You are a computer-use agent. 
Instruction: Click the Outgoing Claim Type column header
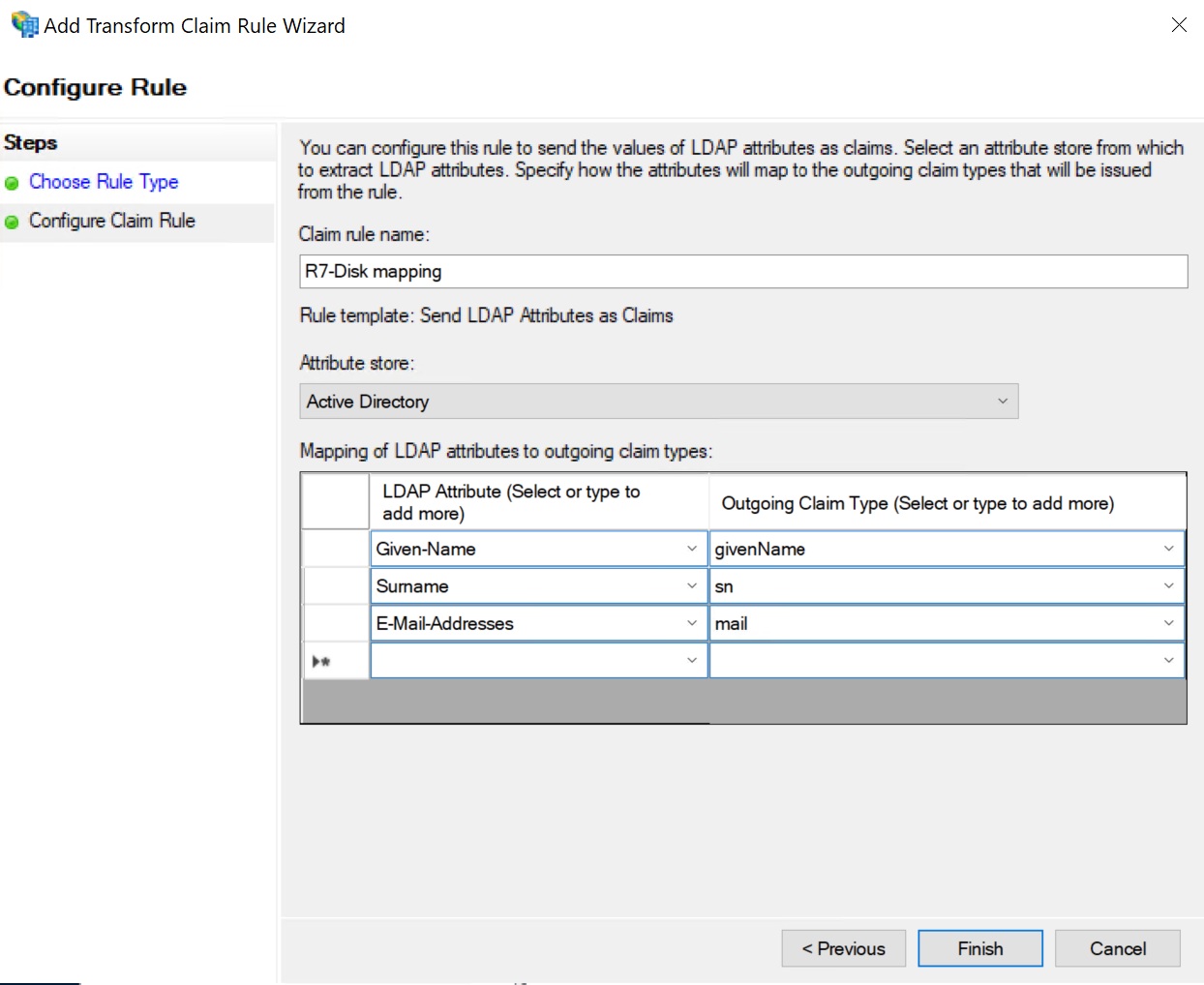(948, 502)
